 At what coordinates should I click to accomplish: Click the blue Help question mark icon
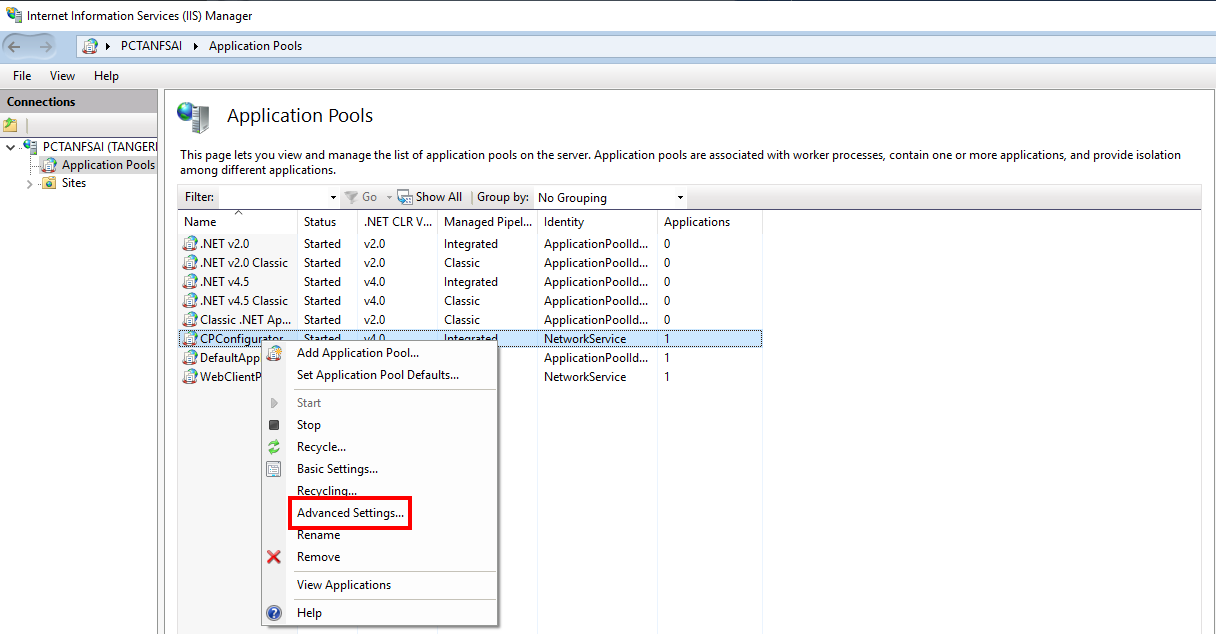tap(274, 613)
